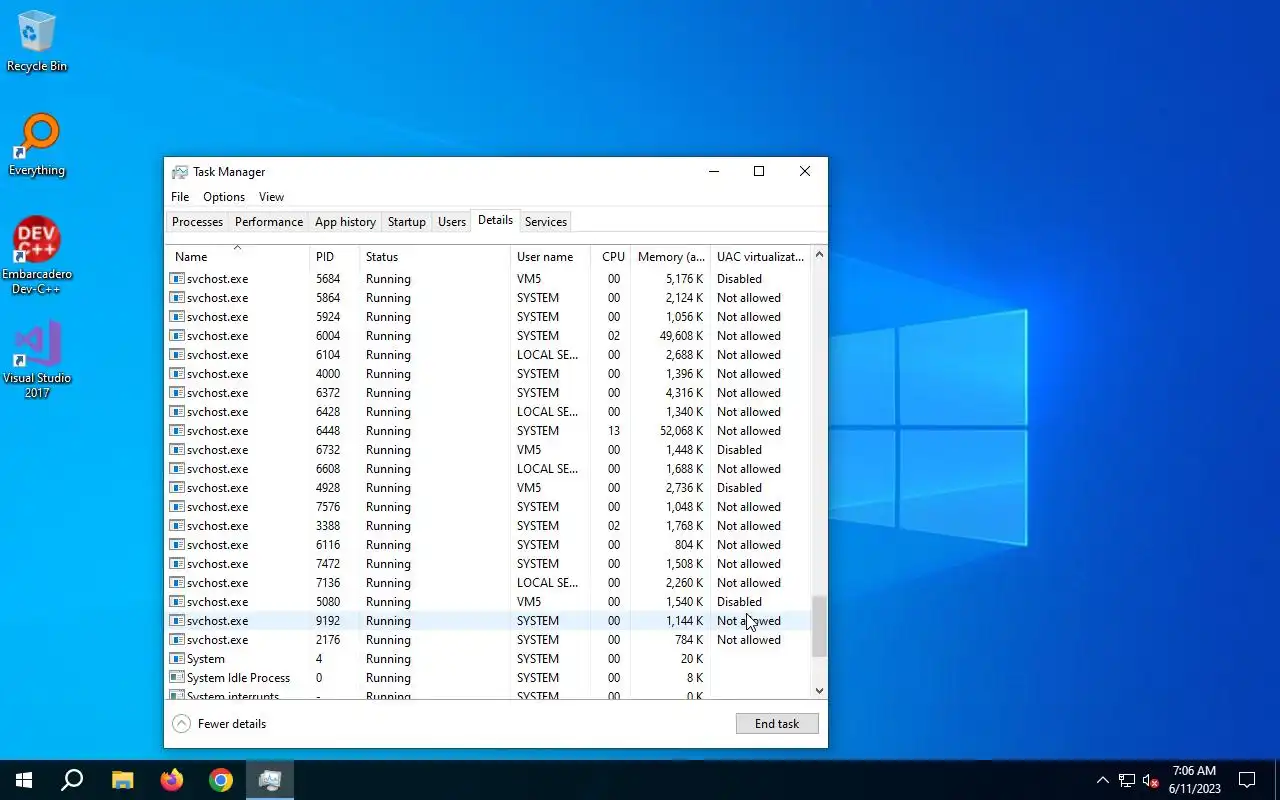
Task: Click the icon of svchost.exe PID 9192
Action: [x=177, y=621]
